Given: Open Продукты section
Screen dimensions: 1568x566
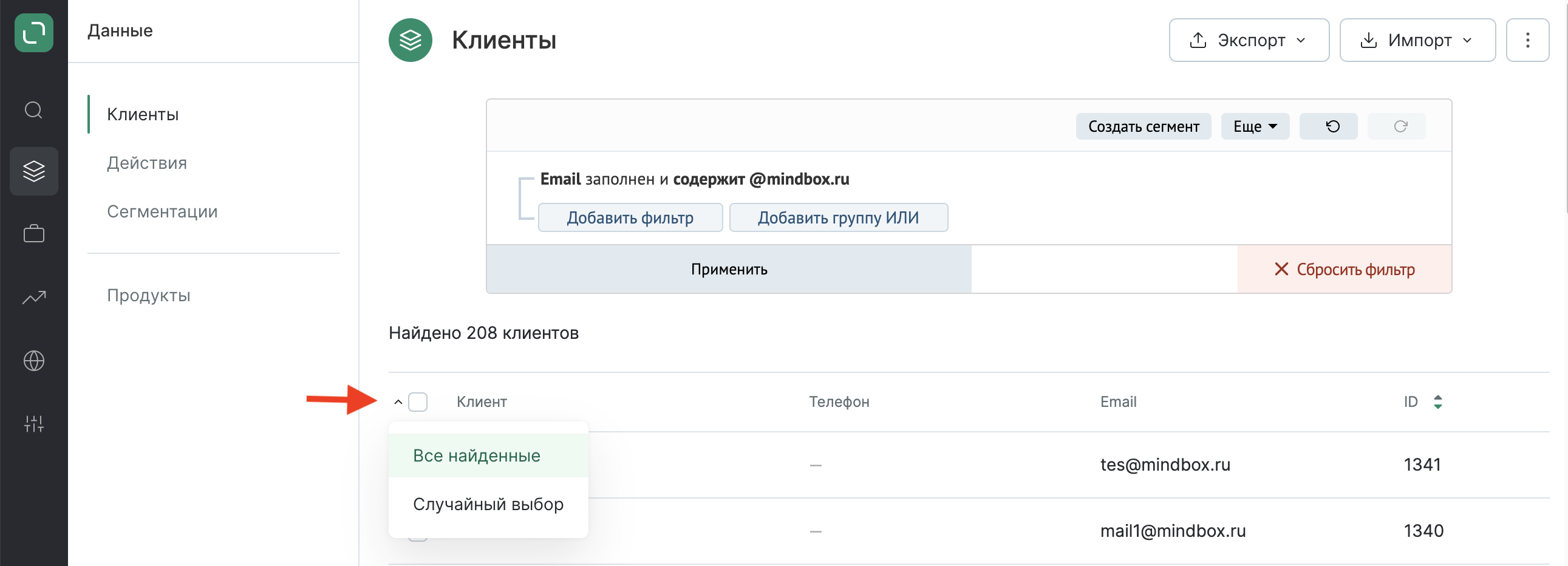Looking at the screenshot, I should (149, 295).
